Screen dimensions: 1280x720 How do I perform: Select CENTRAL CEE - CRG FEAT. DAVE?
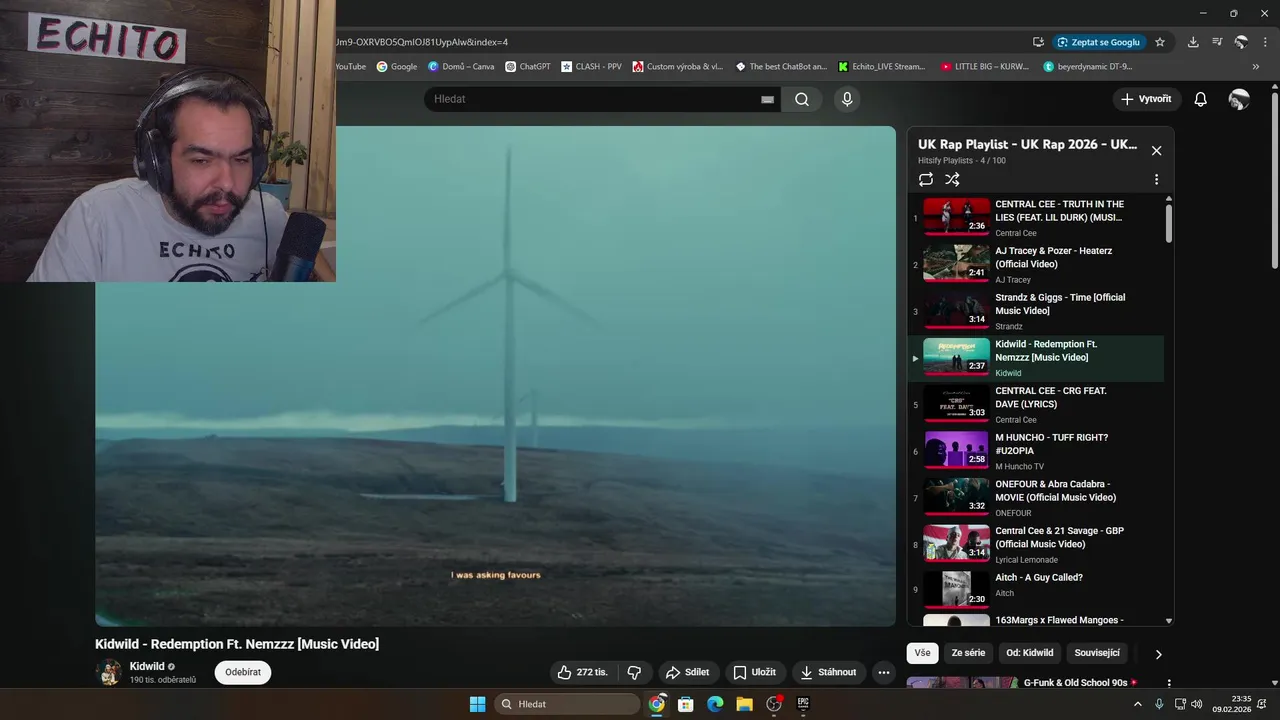pos(1035,404)
